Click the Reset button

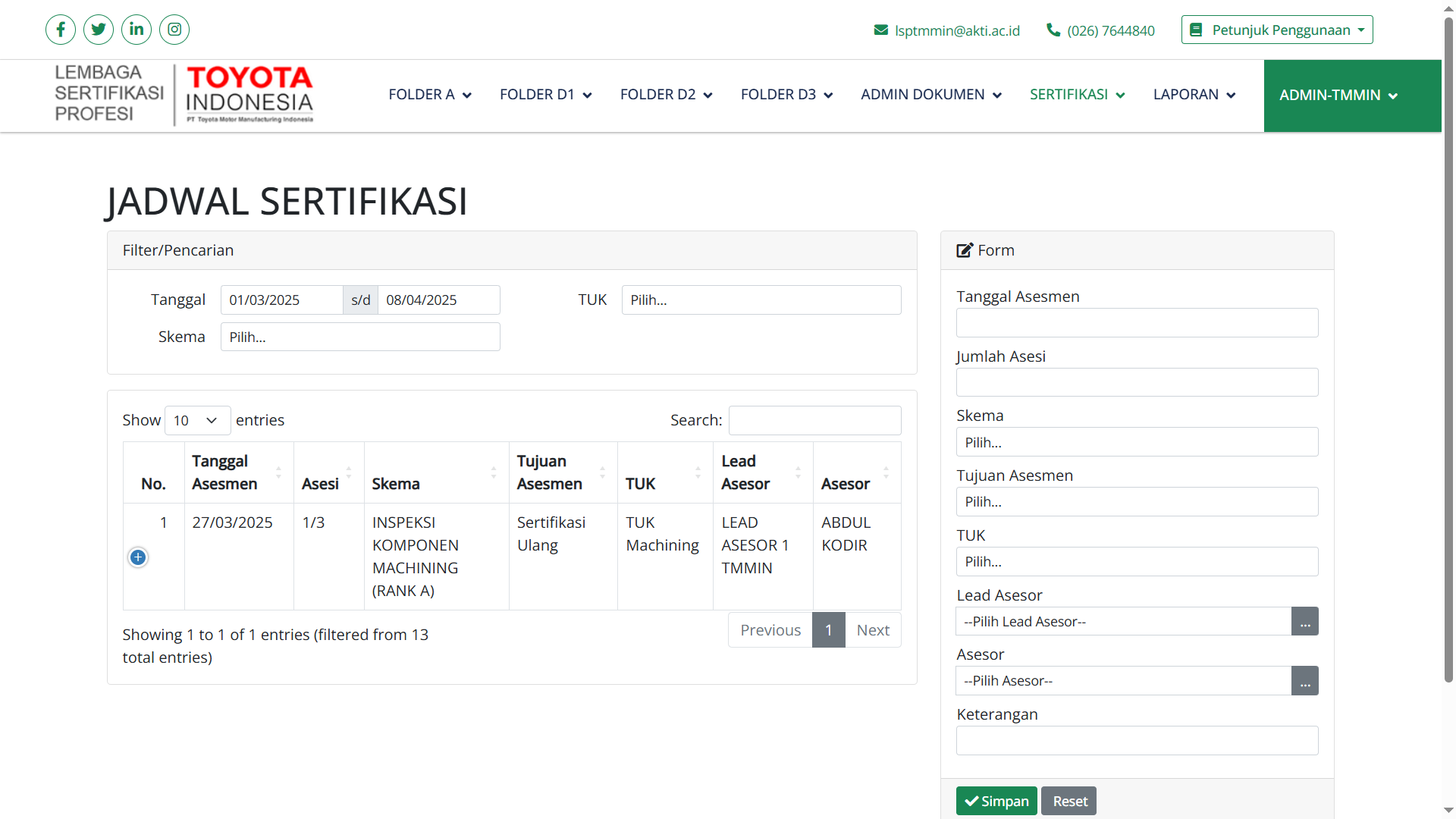tap(1068, 801)
